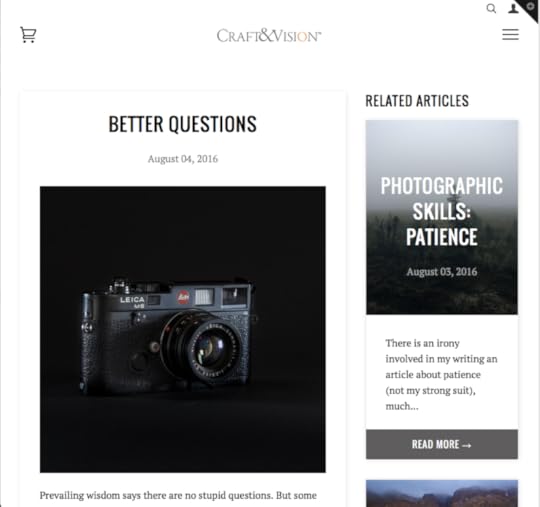Viewport: 540px width, 507px height.
Task: Click the Prevailing wisdom paragraph text
Action: click(x=178, y=495)
